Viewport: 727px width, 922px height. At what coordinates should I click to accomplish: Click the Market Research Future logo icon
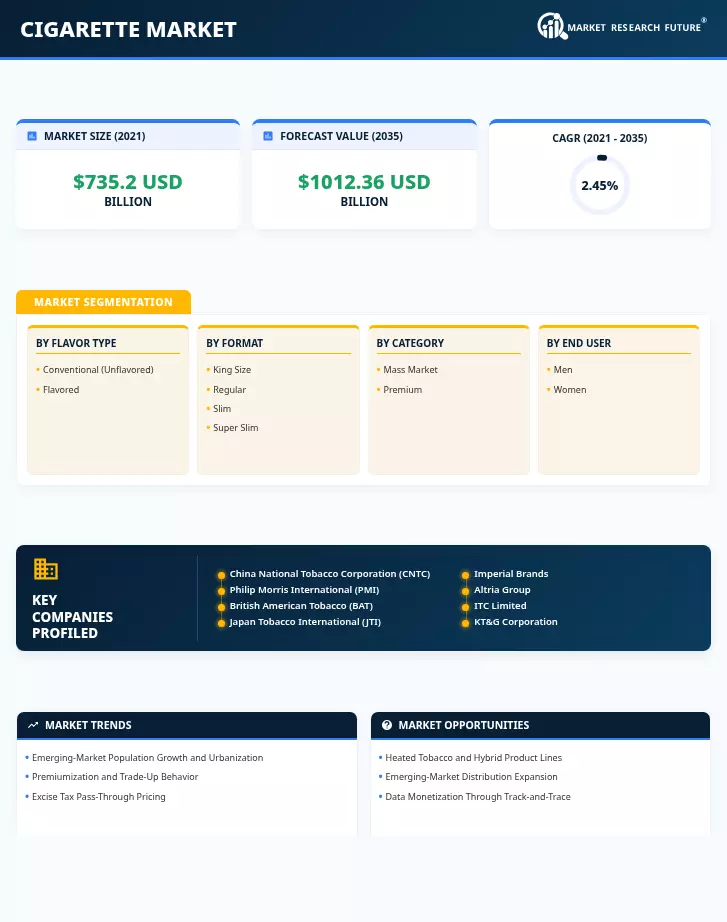point(552,26)
